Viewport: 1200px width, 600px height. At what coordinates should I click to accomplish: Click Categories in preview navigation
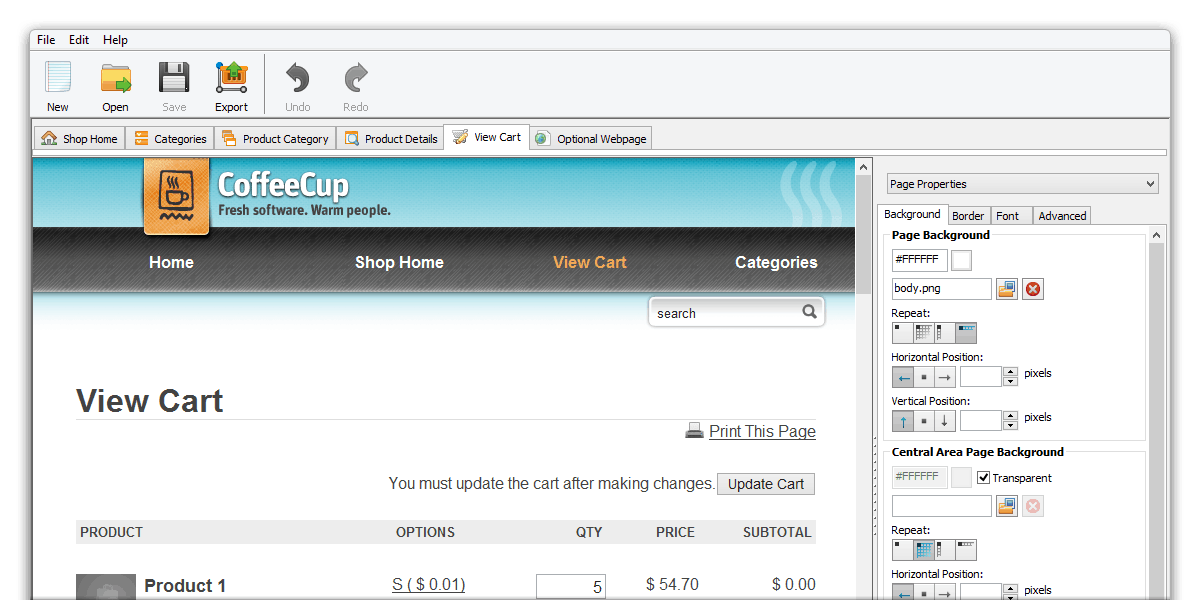pyautogui.click(x=776, y=262)
